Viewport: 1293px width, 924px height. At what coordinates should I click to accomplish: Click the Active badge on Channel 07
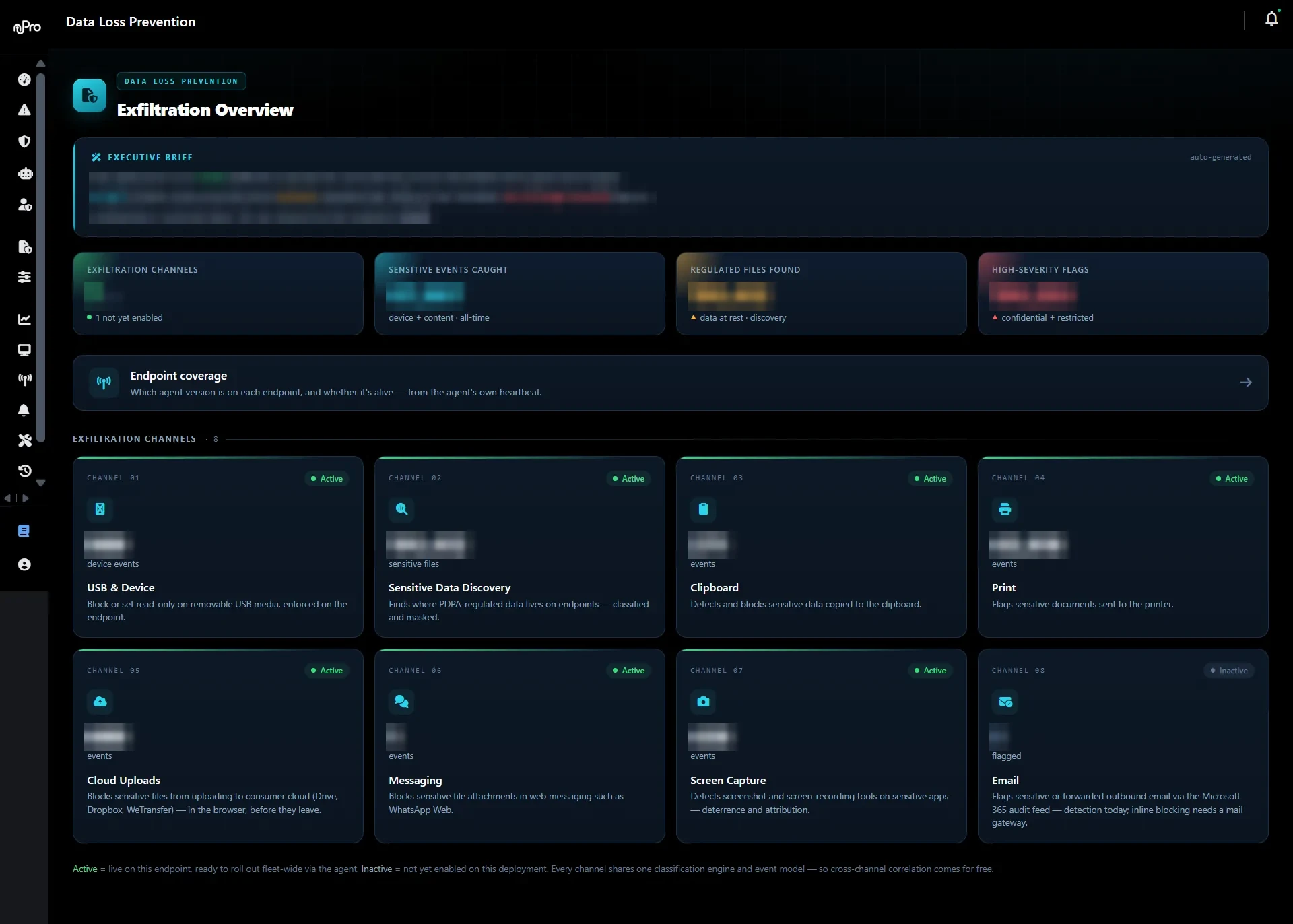(x=930, y=671)
